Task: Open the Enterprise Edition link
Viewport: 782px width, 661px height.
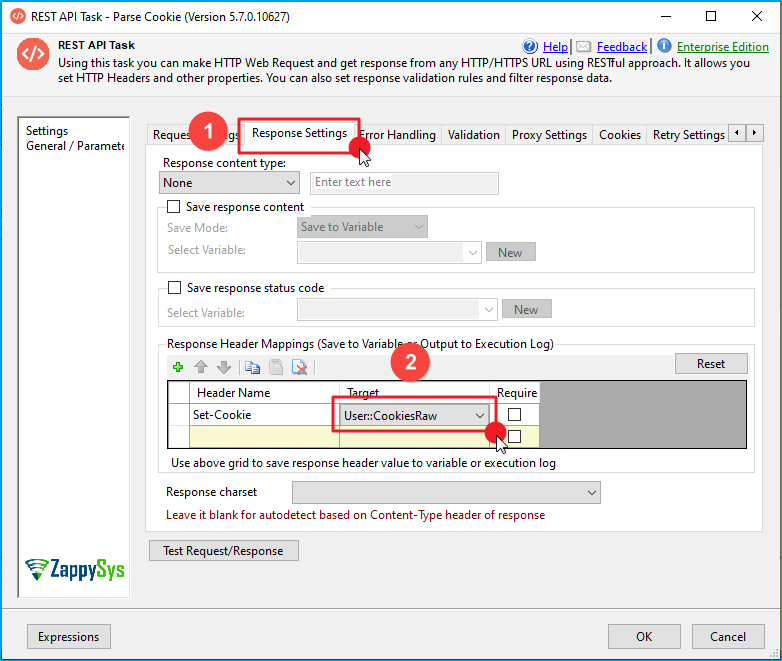Action: point(722,46)
